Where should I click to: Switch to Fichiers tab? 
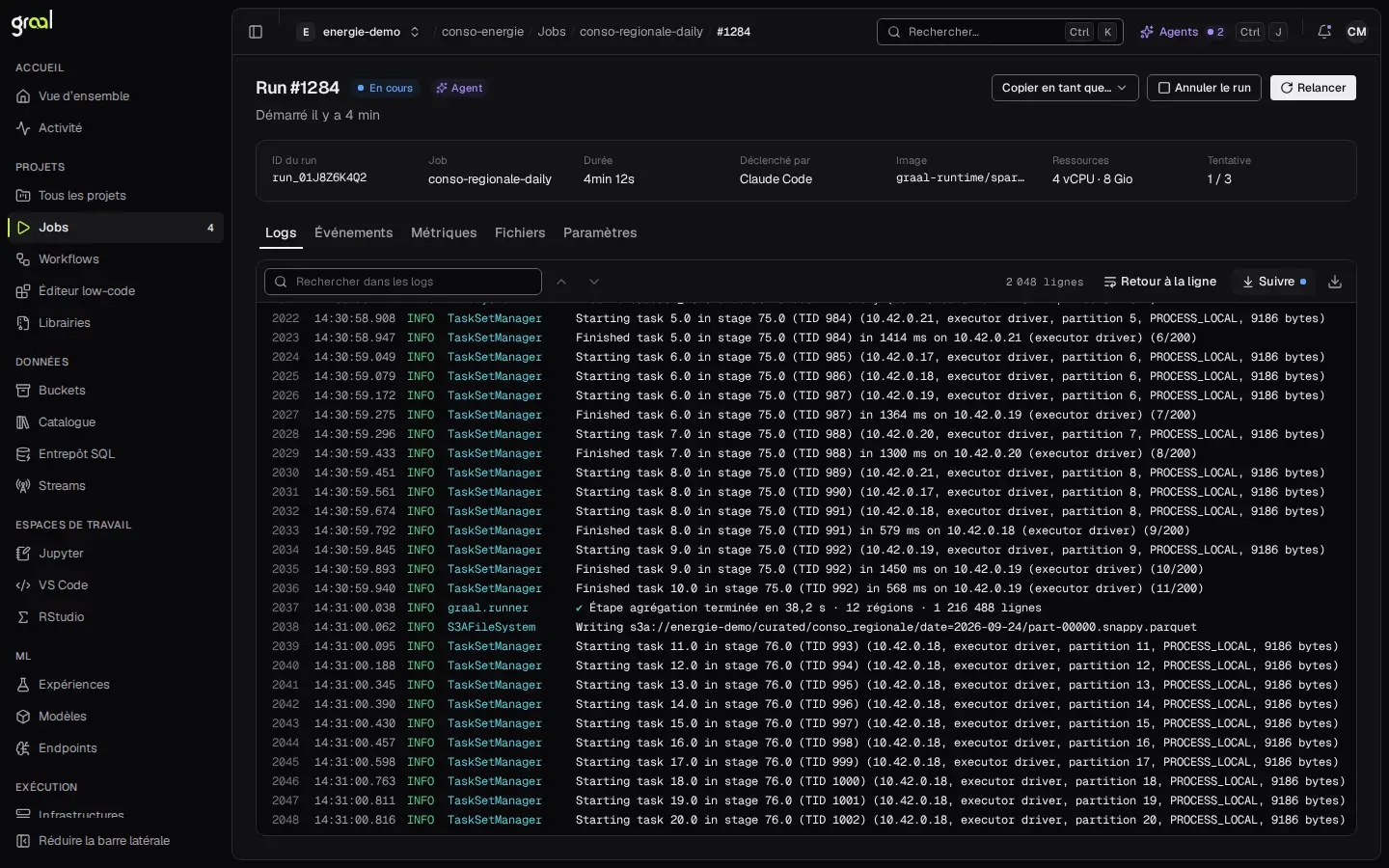(x=520, y=232)
